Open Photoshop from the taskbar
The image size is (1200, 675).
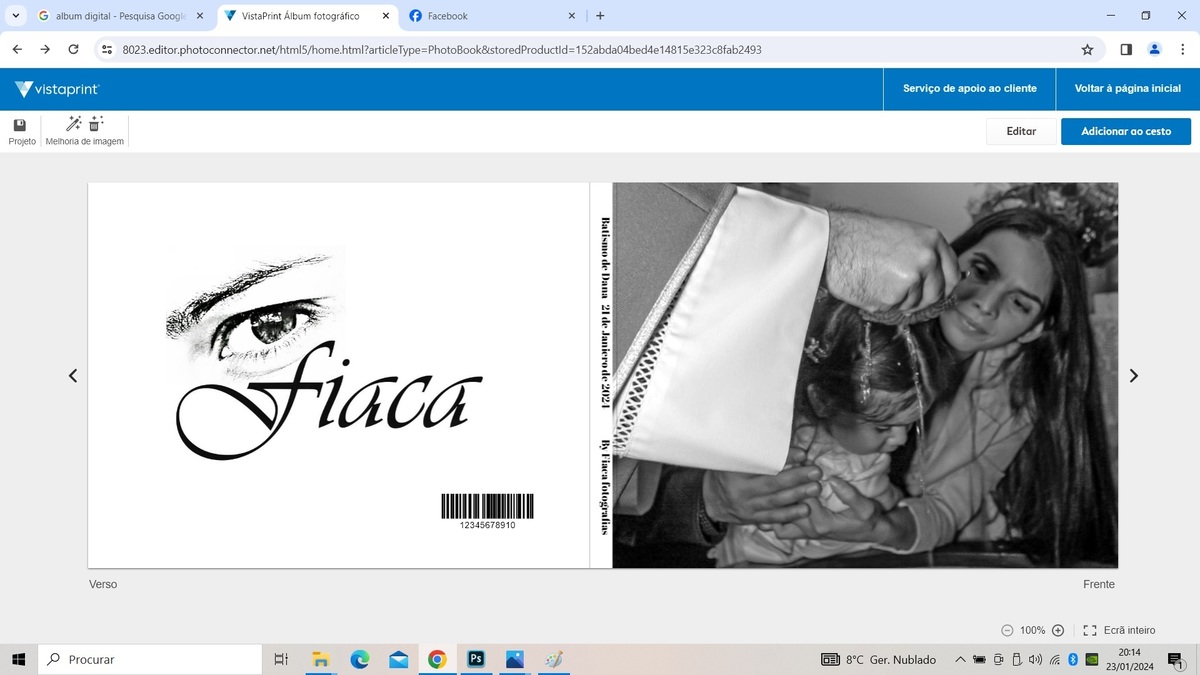476,659
